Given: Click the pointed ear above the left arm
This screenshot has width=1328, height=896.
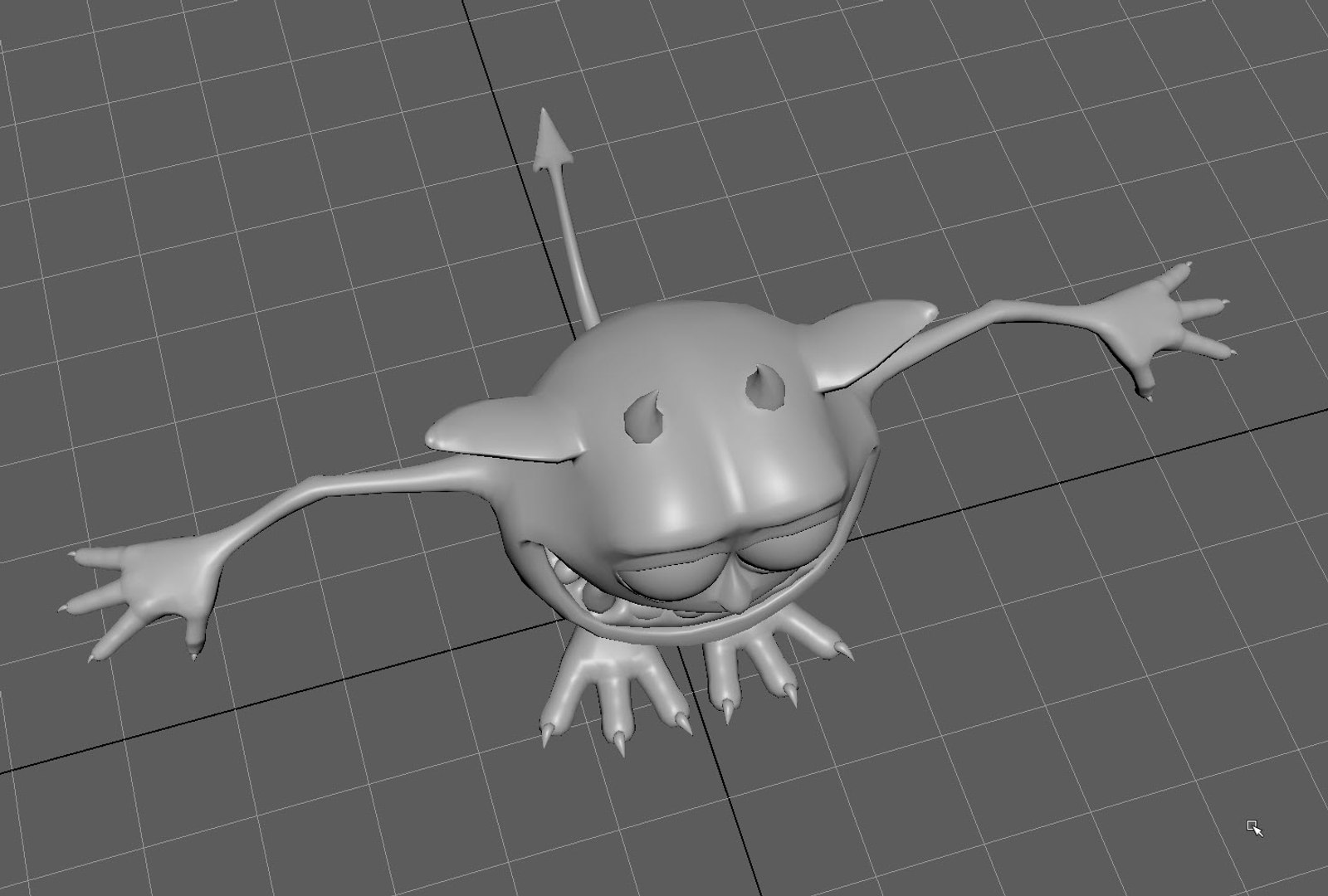Looking at the screenshot, I should [x=504, y=430].
